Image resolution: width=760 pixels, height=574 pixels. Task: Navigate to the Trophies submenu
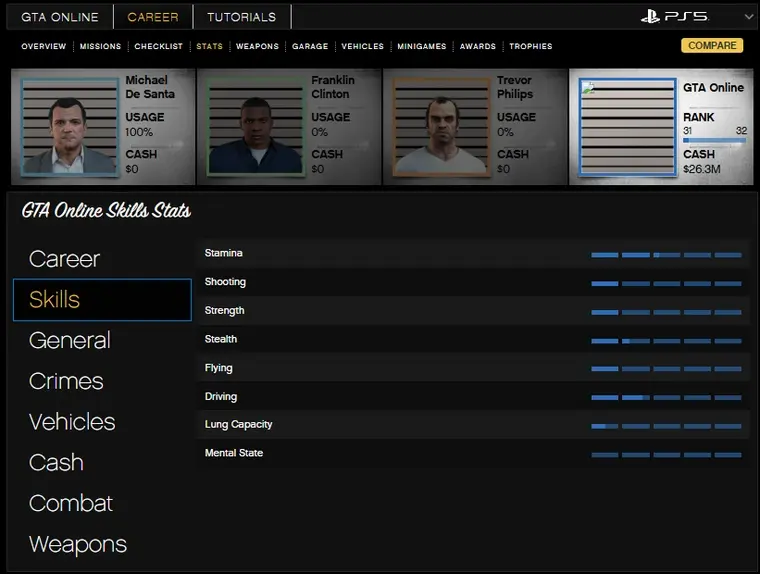tap(530, 46)
